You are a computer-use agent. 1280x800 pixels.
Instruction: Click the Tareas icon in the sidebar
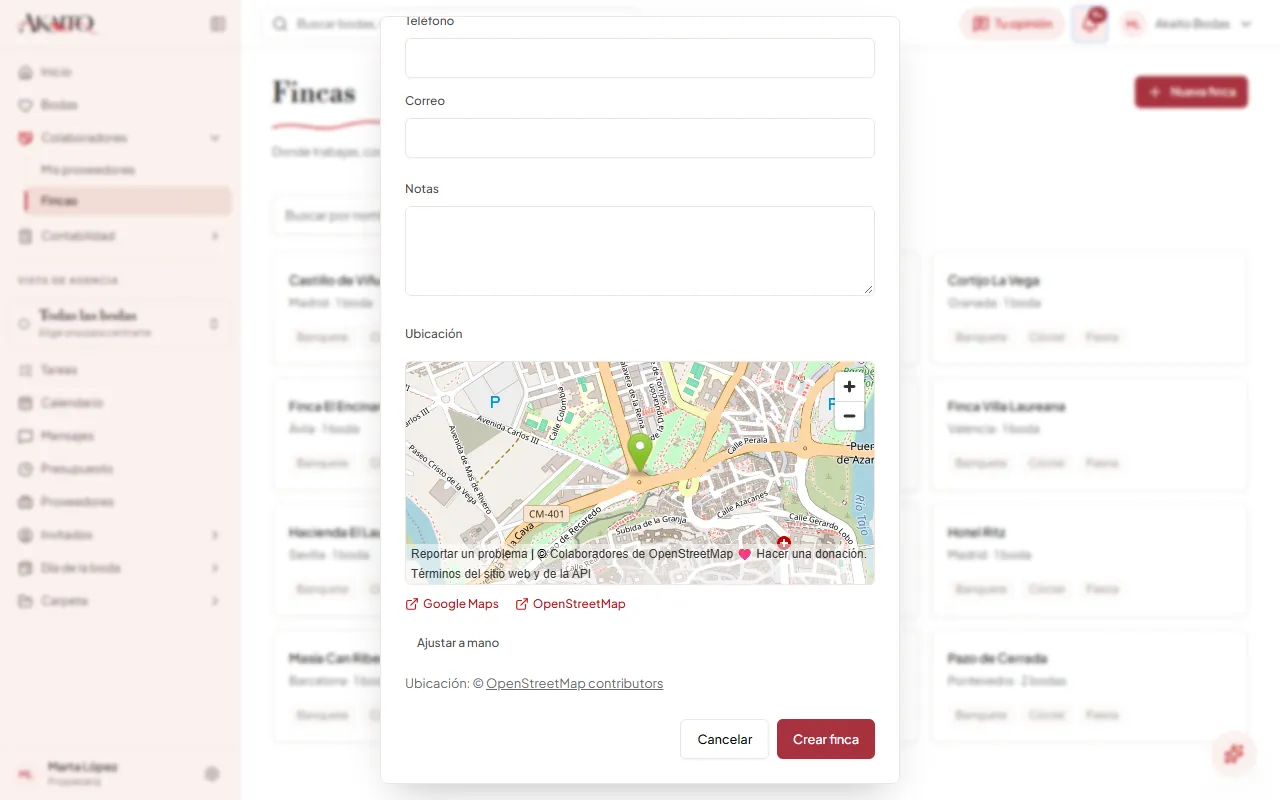coord(26,370)
